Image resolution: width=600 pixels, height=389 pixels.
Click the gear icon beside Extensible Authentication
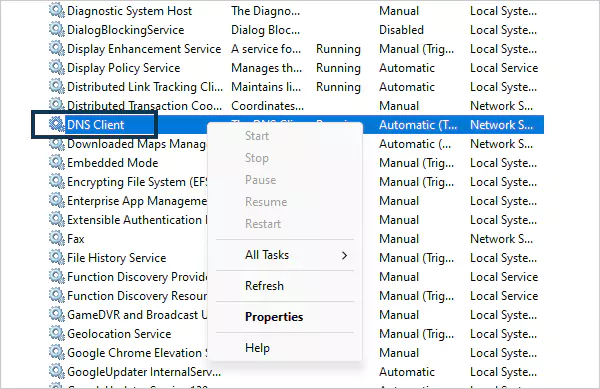(x=57, y=220)
